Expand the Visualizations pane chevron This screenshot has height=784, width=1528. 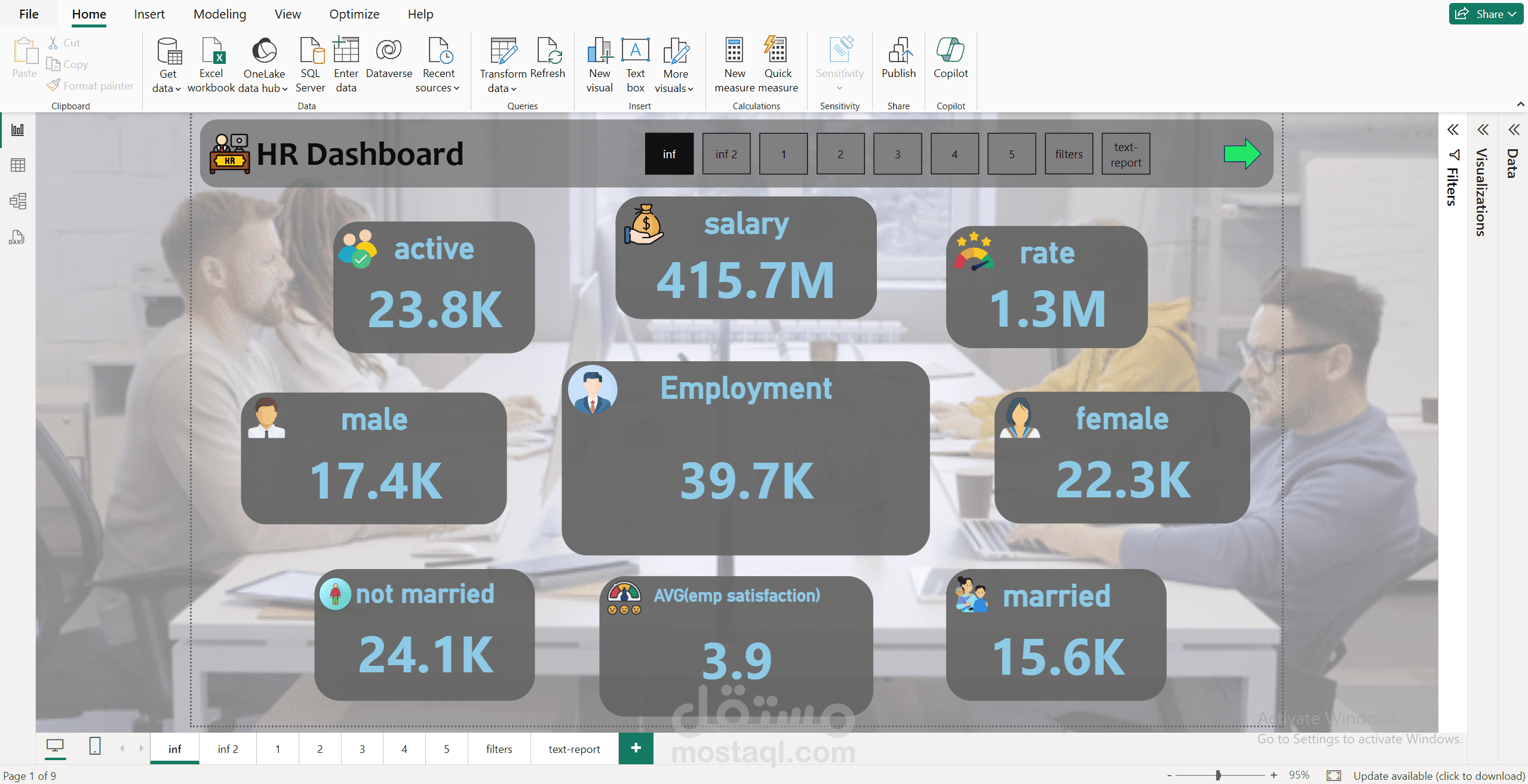(1483, 130)
